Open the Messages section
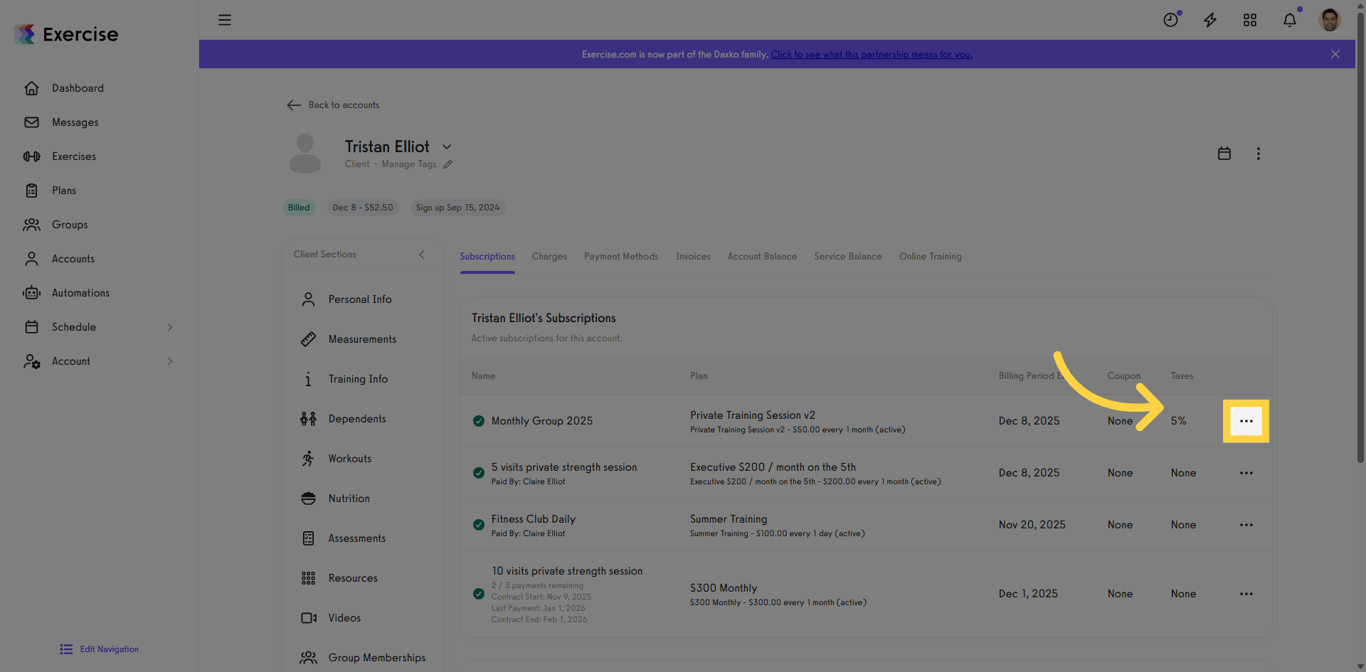Screen dimensions: 1366x672 click(73, 122)
